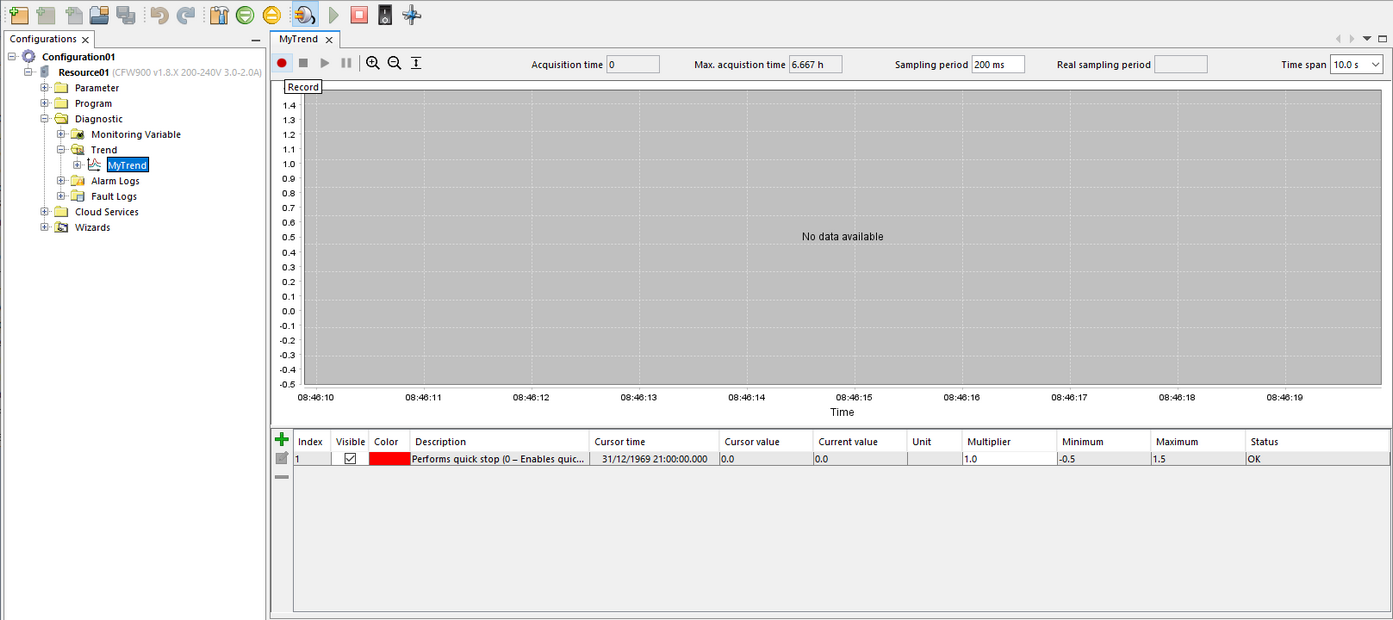Select the Undo icon in main toolbar
1393x620 pixels.
(x=160, y=14)
